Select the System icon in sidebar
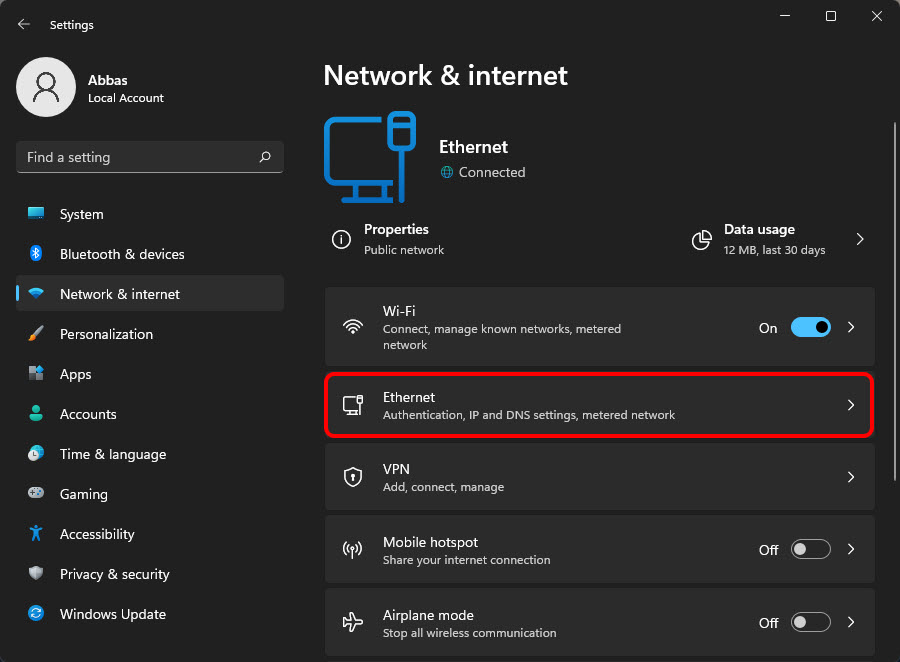Image resolution: width=900 pixels, height=662 pixels. 35,213
